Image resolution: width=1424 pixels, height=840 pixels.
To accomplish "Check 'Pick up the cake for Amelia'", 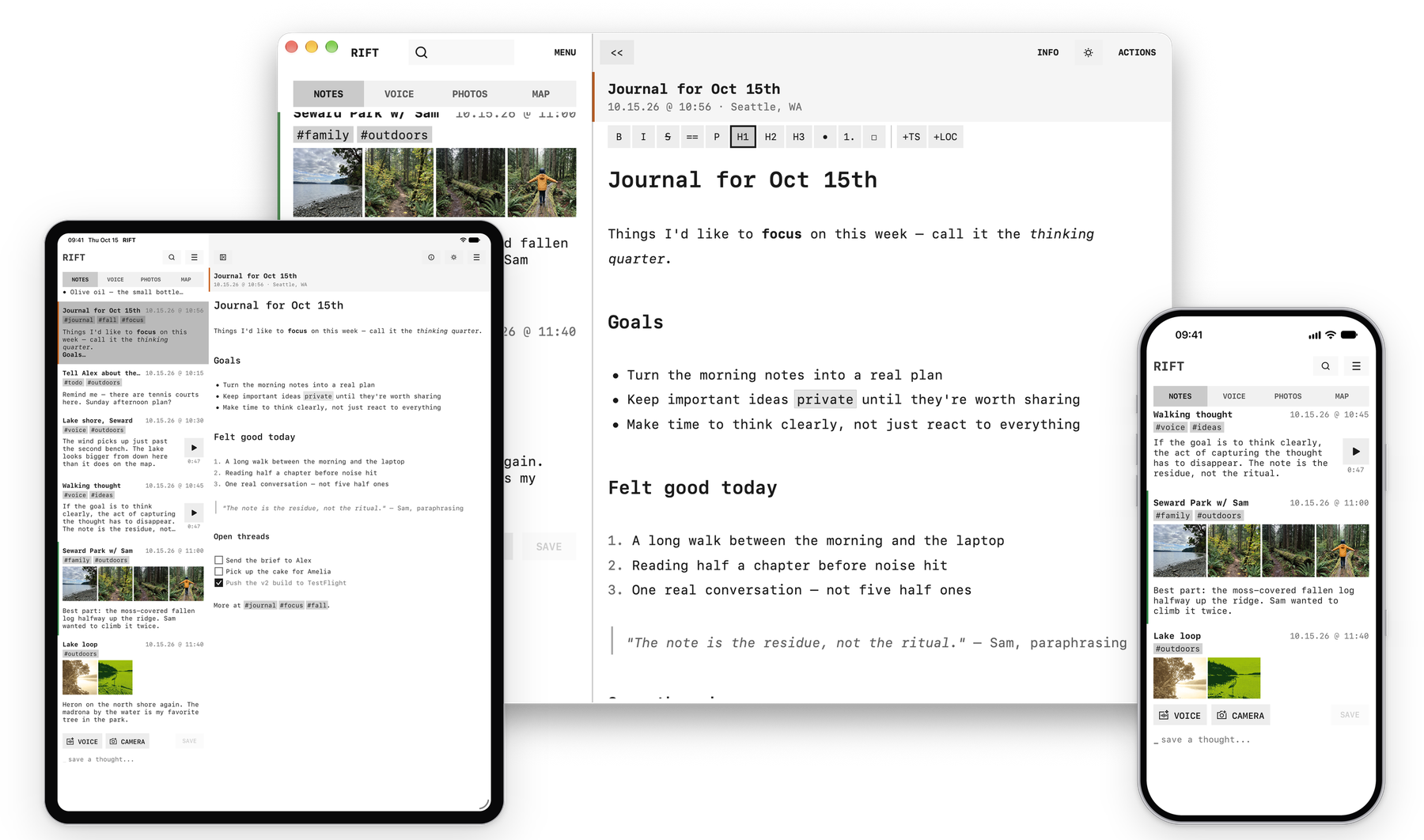I will click(219, 571).
